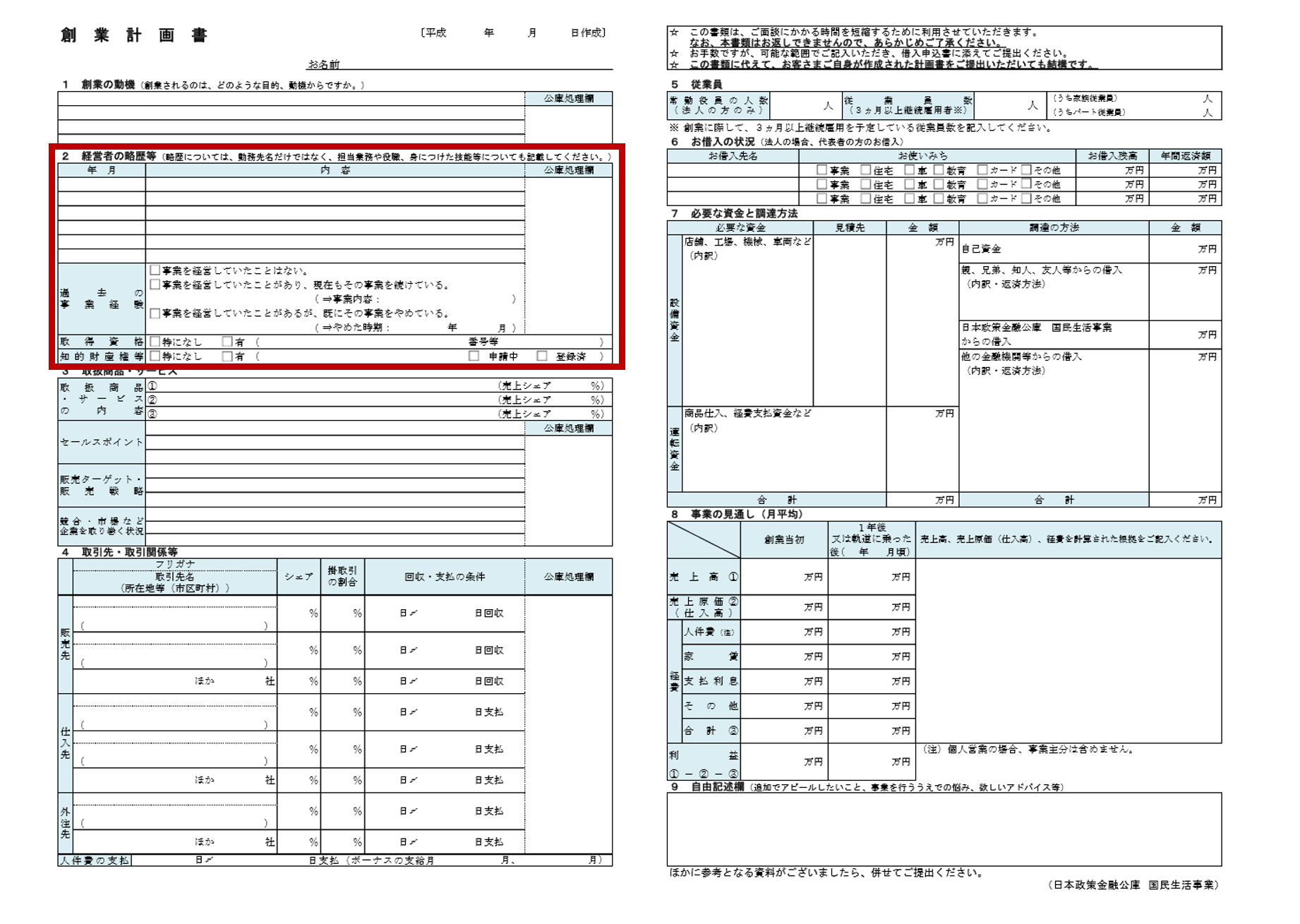Click the 日本政策金融公庫 国民生活事業 footer text
This screenshot has height=924, width=1300.
[1133, 885]
